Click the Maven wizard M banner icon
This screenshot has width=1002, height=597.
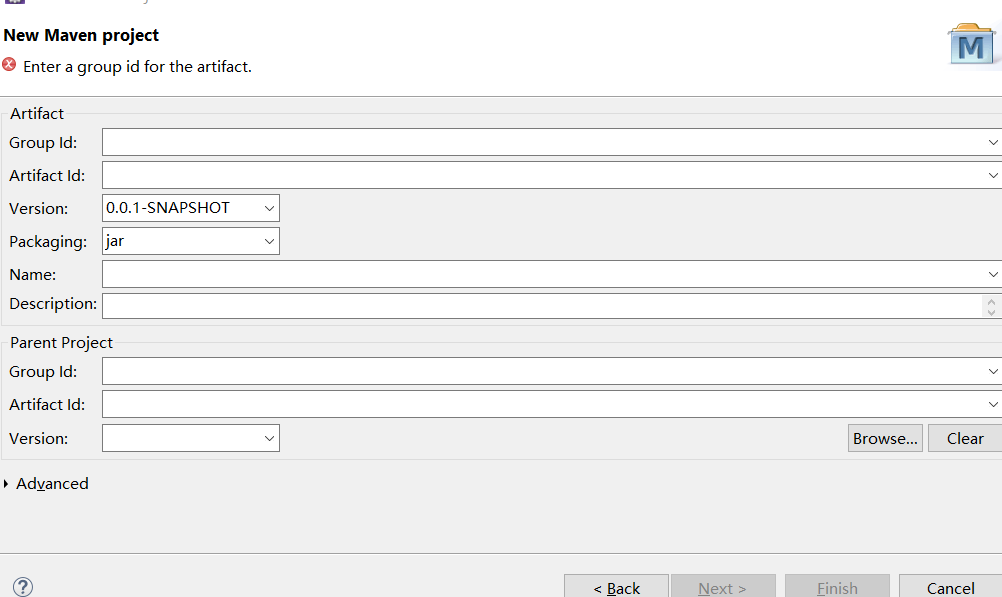[x=972, y=45]
